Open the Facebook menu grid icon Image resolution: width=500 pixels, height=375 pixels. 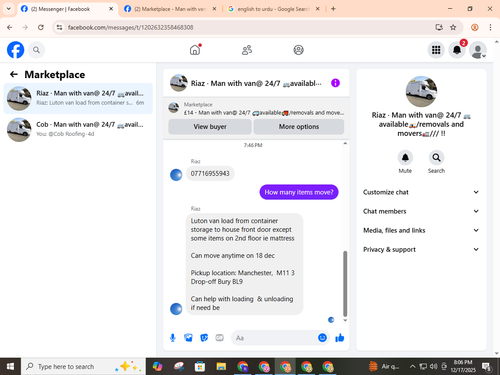pyautogui.click(x=436, y=50)
